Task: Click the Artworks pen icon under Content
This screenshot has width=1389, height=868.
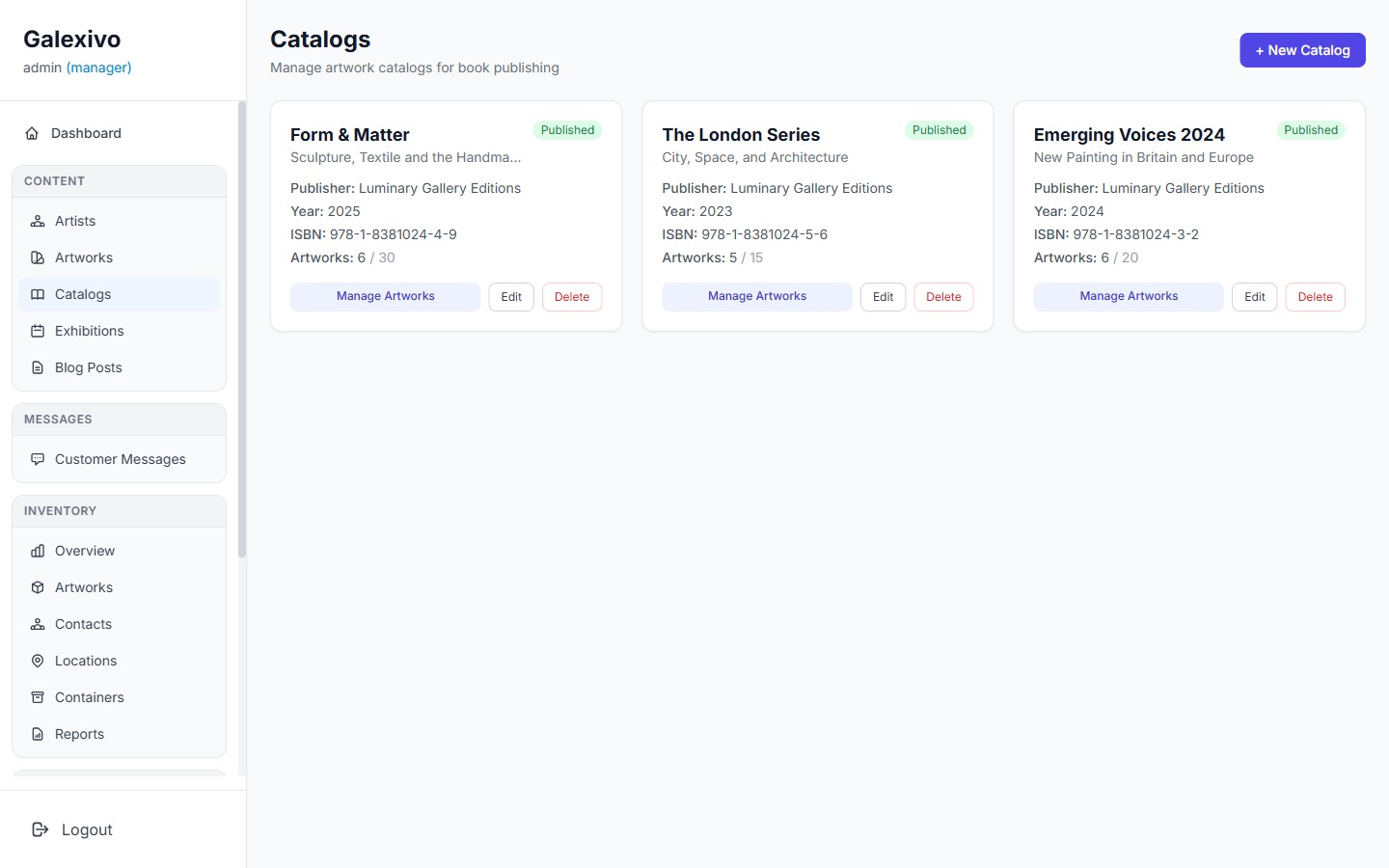Action: (x=38, y=258)
